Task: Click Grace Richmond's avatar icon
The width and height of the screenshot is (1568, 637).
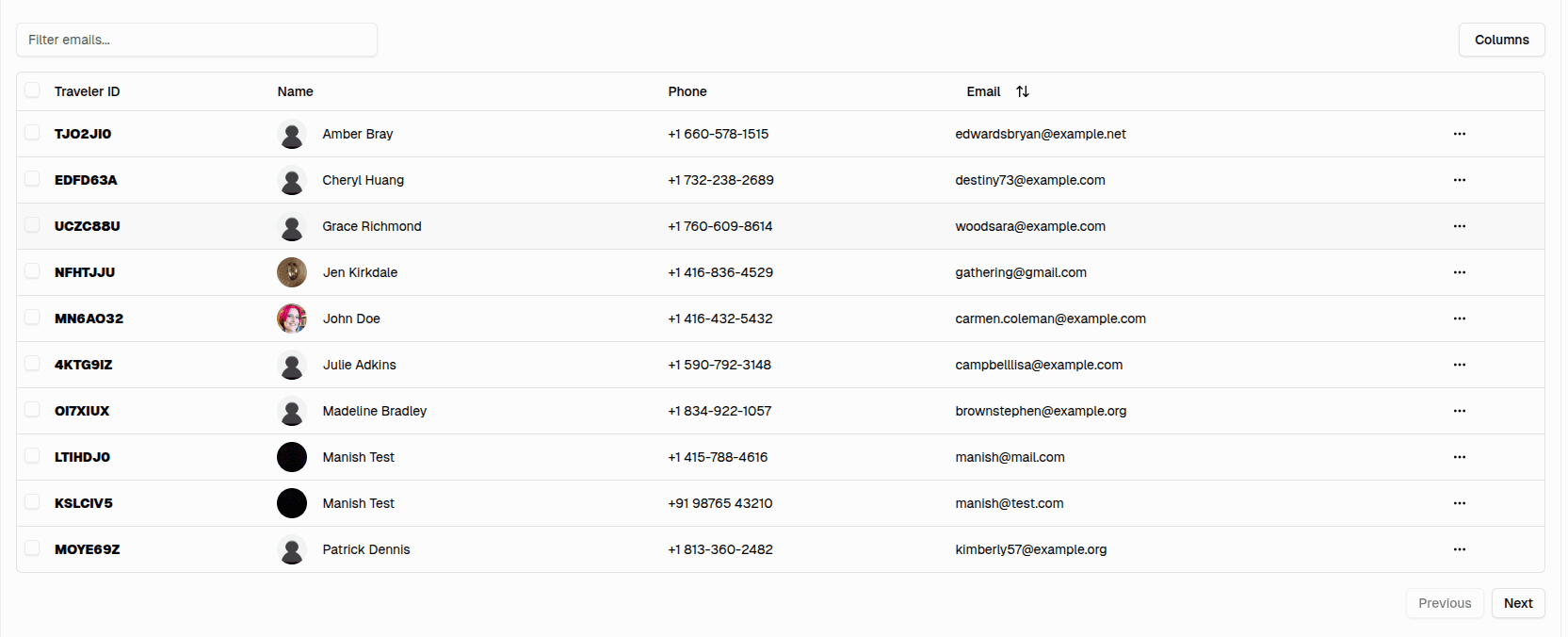Action: coord(292,226)
